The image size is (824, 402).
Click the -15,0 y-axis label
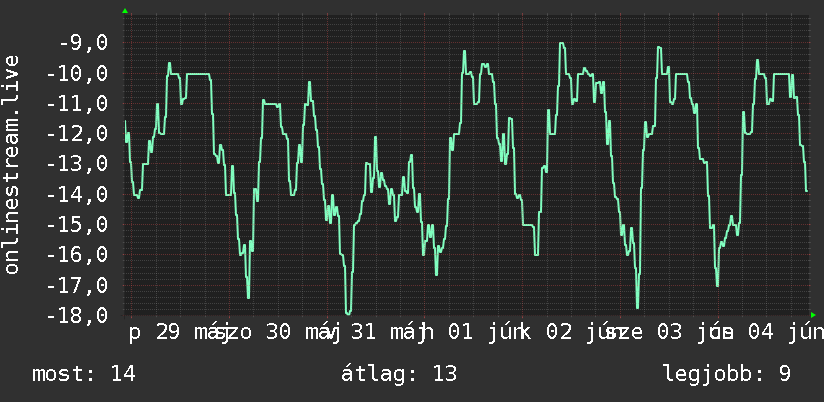click(77, 225)
